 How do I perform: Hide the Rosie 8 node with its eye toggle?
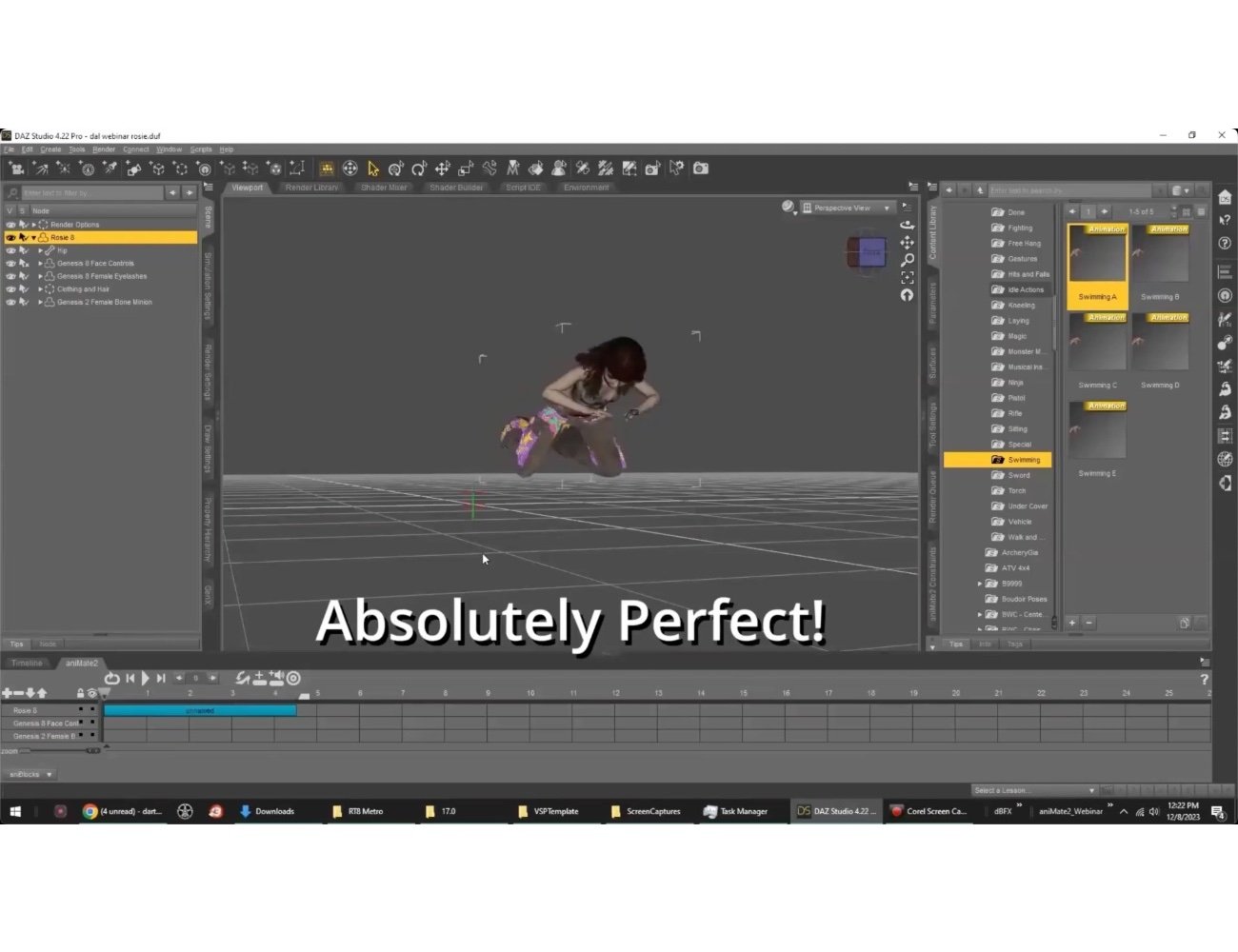click(x=10, y=236)
